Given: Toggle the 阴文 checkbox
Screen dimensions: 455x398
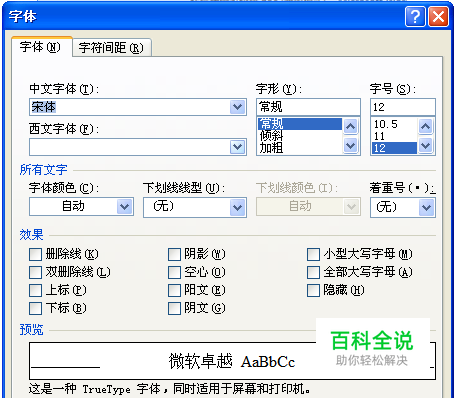Looking at the screenshot, I should (x=174, y=308).
